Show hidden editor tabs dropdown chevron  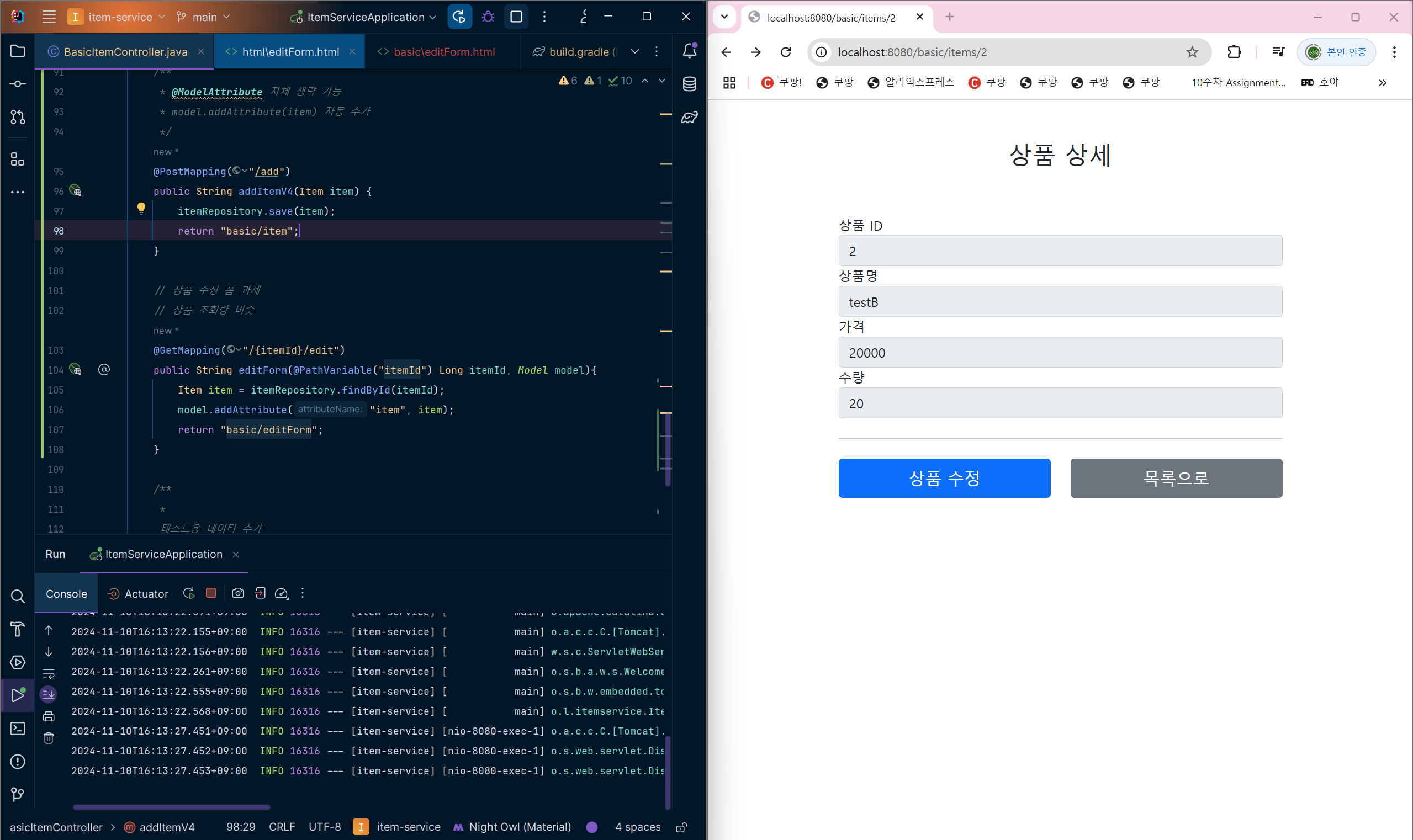coord(635,51)
